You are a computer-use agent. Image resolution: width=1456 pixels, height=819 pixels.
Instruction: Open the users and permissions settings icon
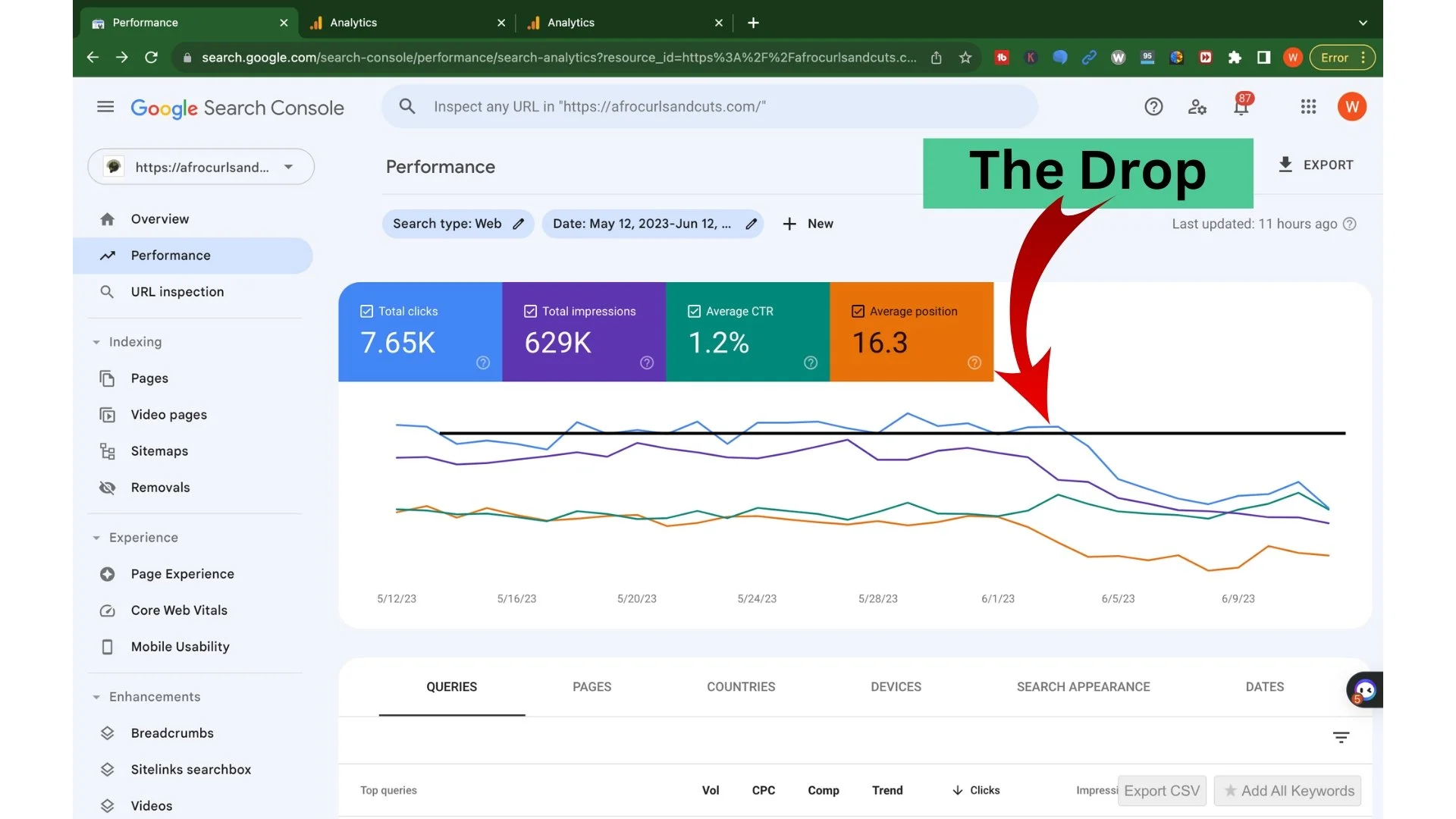click(1197, 107)
